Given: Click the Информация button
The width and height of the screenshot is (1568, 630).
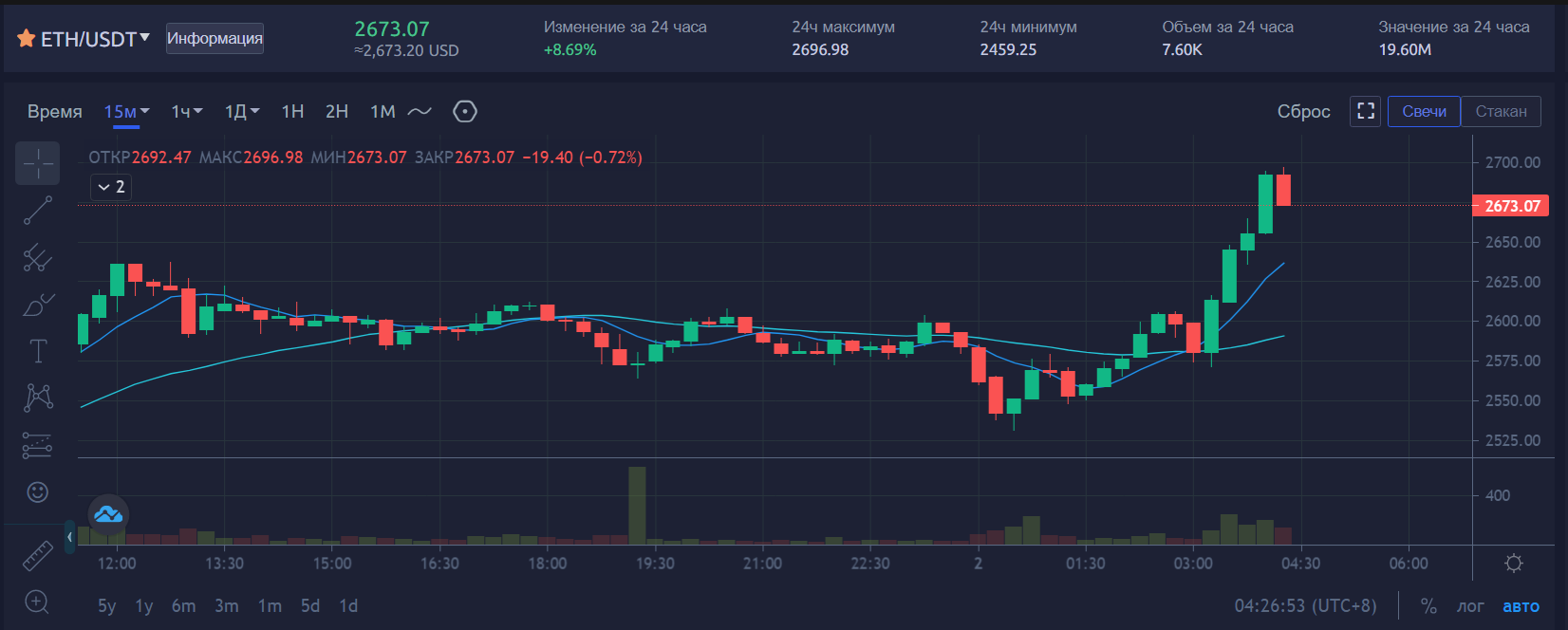Looking at the screenshot, I should click(215, 38).
